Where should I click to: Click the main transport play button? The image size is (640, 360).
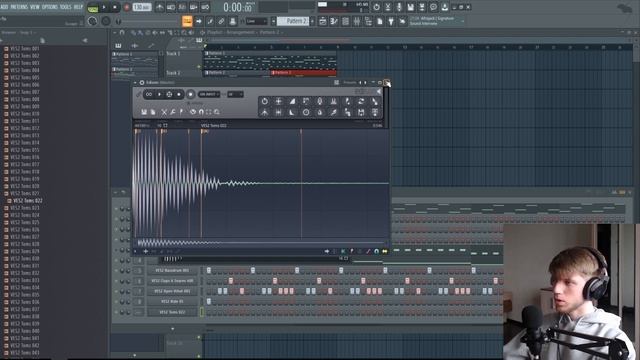[104, 7]
